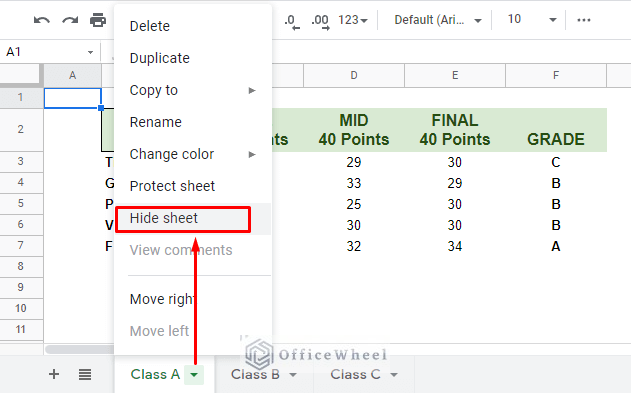Switch to the Class A tab

click(x=155, y=374)
